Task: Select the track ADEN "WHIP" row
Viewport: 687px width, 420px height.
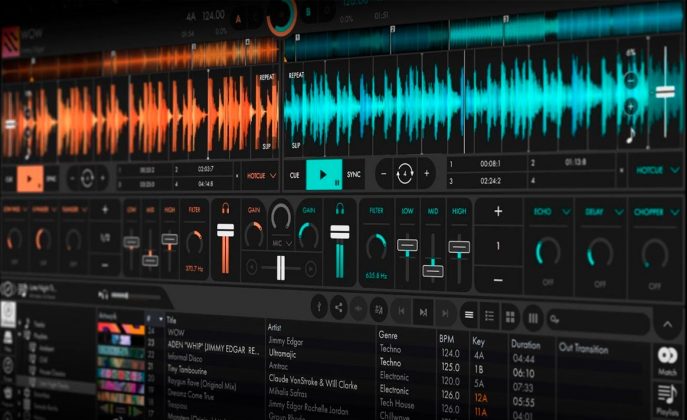Action: 212,348
